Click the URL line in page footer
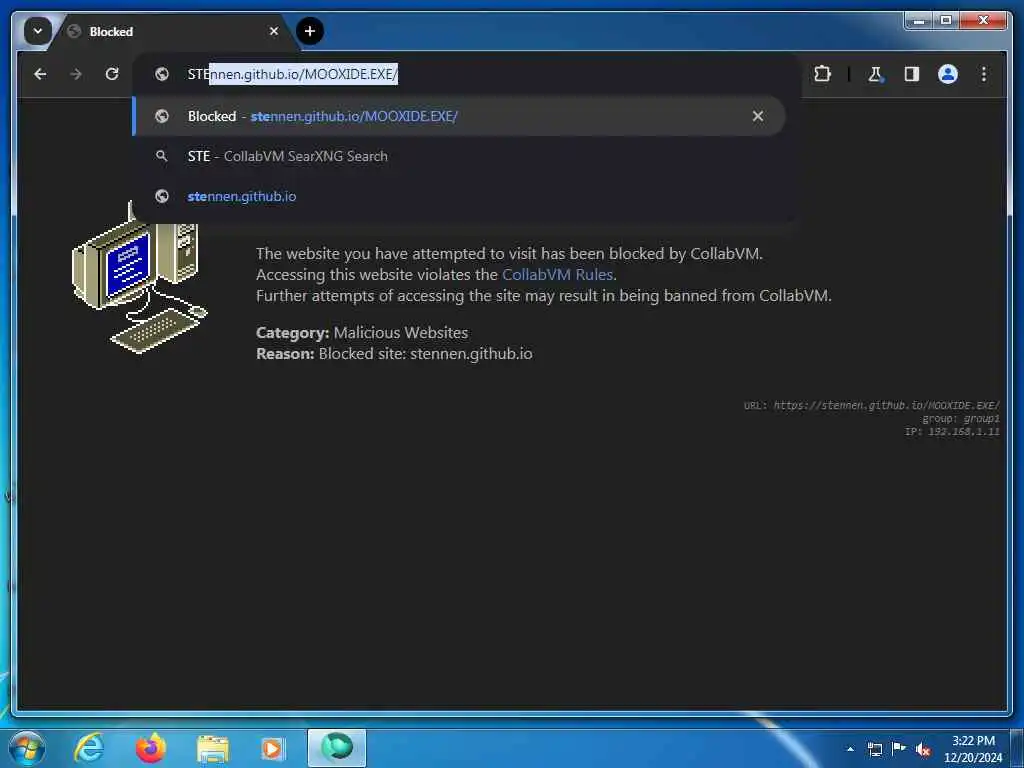1024x768 pixels. tap(871, 406)
